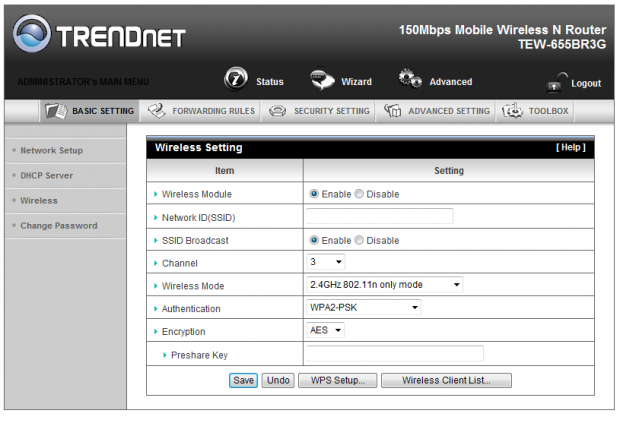Click arrow bullet beside Wireless Mode
Screen dimensions: 620x423
pyautogui.click(x=155, y=286)
